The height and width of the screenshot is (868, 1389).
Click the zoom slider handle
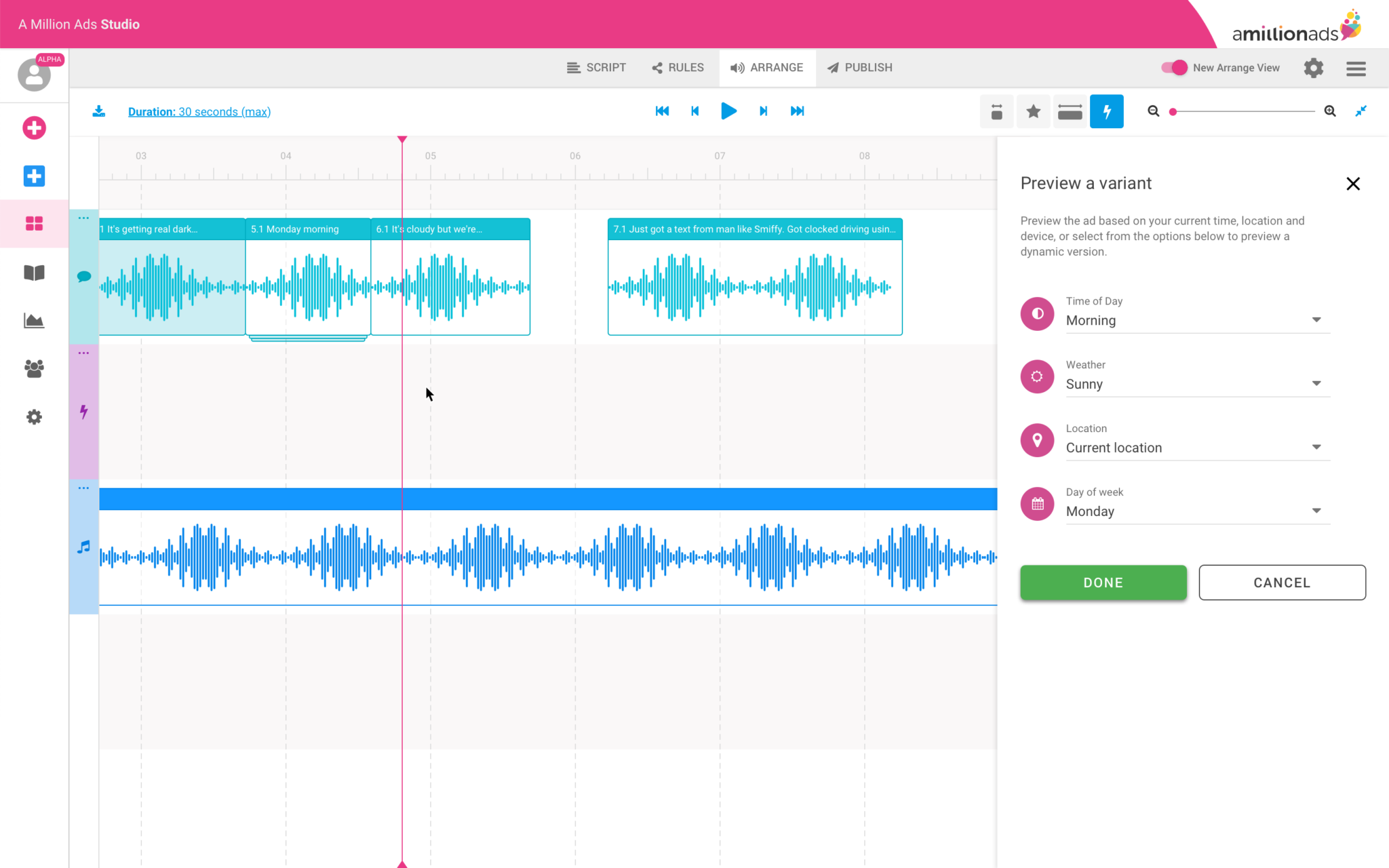[x=1173, y=111]
